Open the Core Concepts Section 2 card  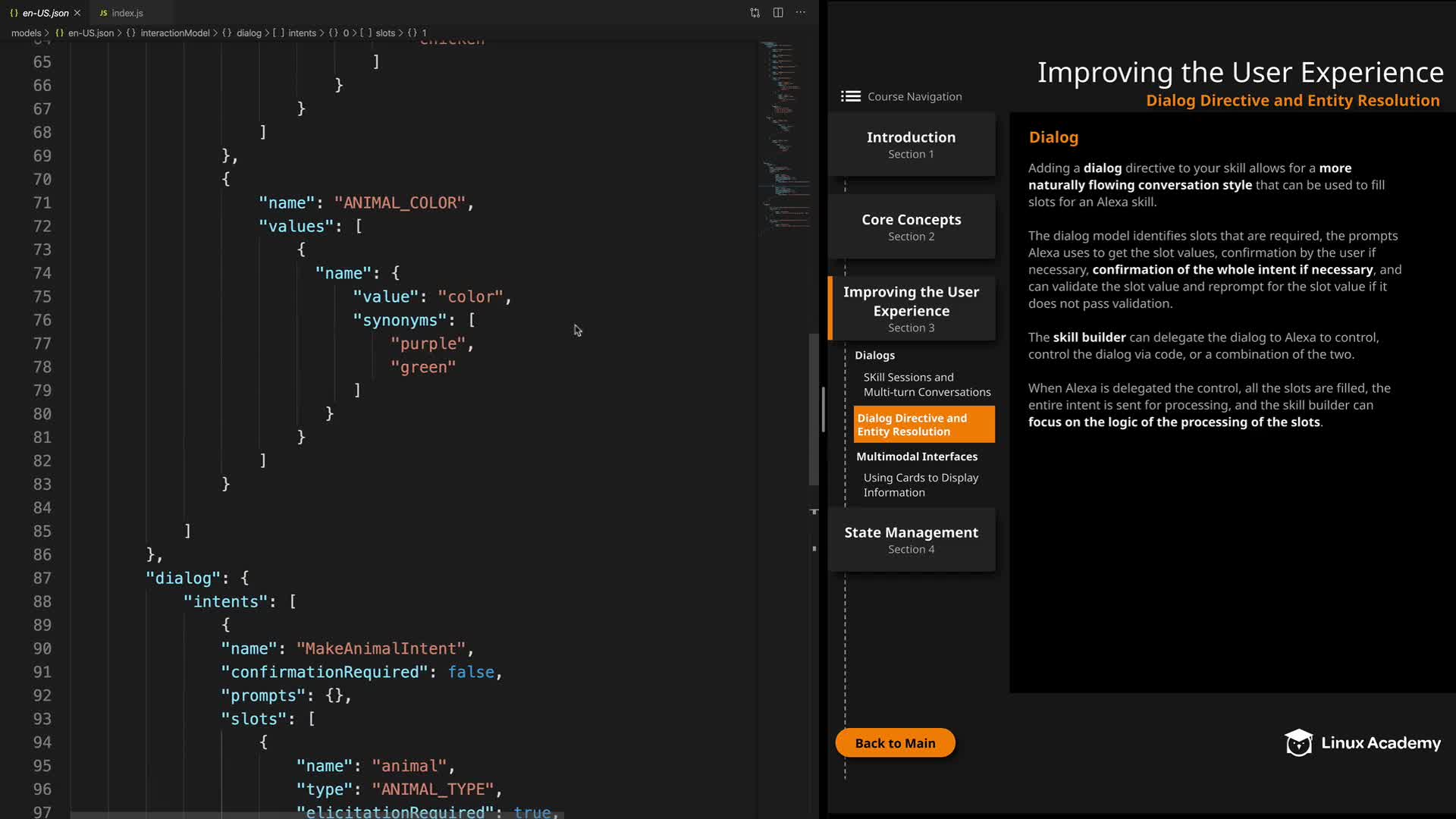click(x=911, y=227)
